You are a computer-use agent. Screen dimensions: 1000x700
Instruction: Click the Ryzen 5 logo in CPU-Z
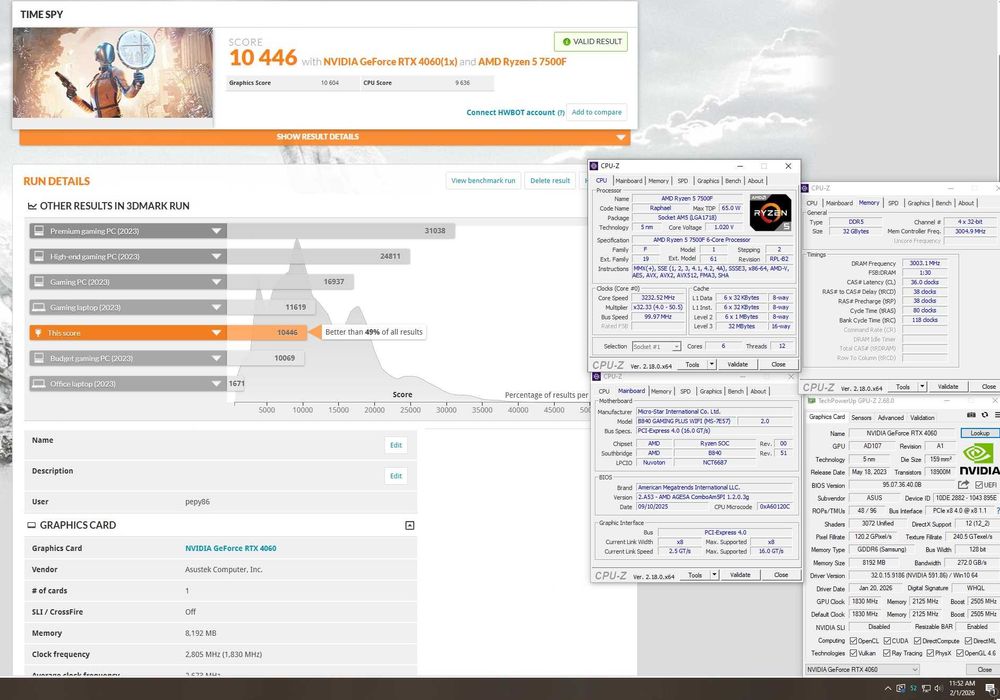[770, 212]
